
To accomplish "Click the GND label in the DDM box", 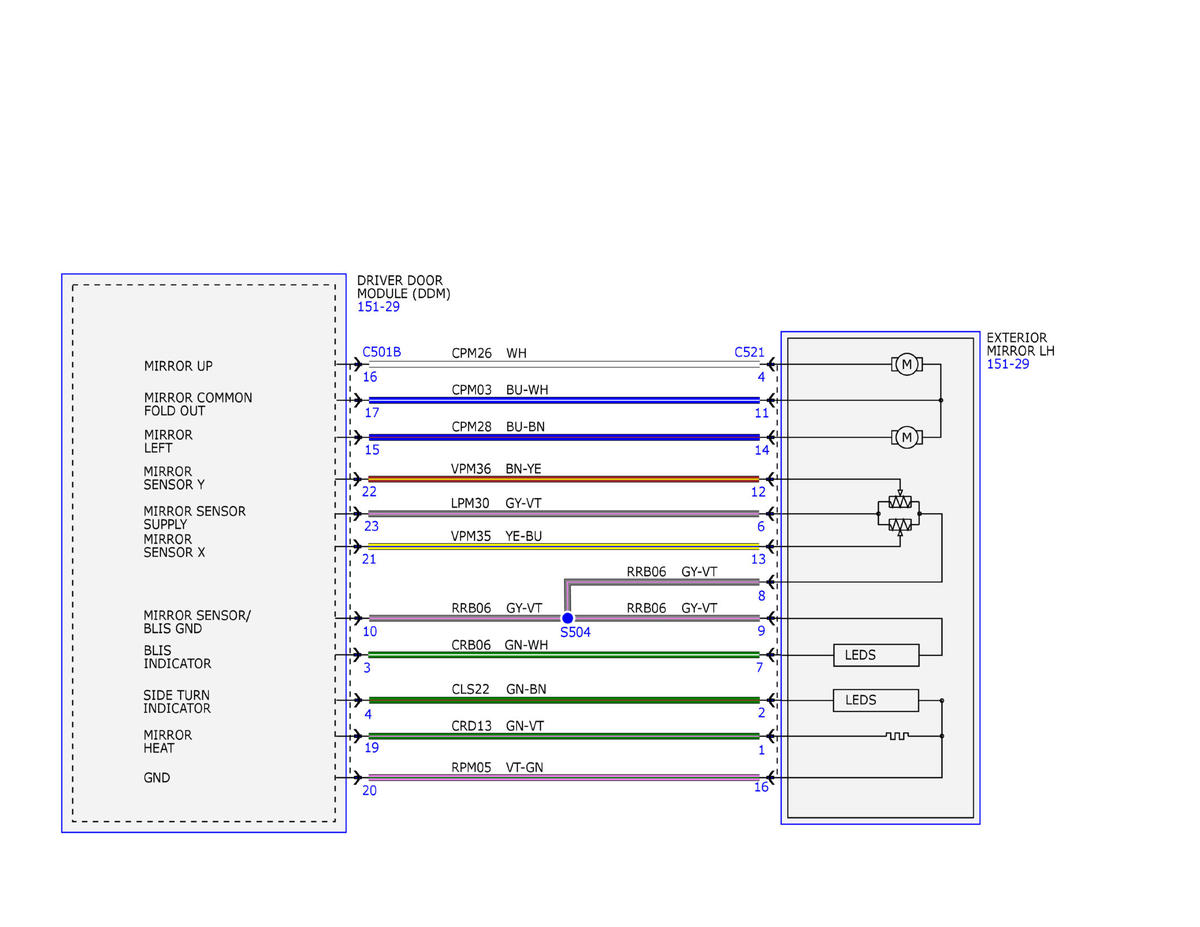I will click(157, 778).
